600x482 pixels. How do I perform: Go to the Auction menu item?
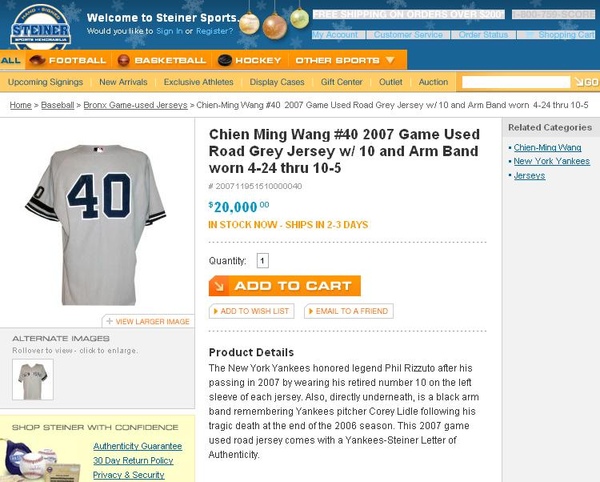433,82
